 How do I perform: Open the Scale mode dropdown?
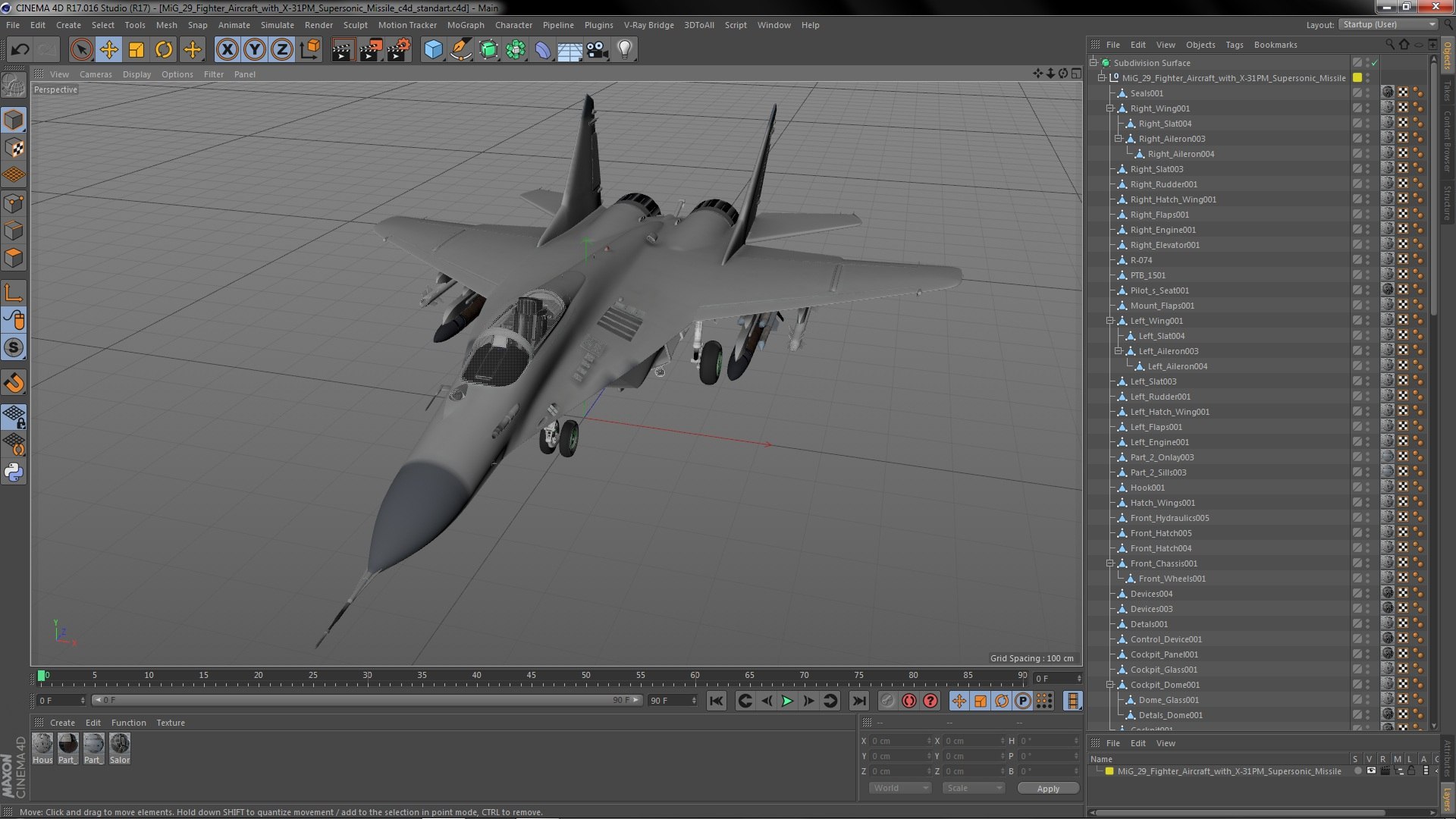974,788
